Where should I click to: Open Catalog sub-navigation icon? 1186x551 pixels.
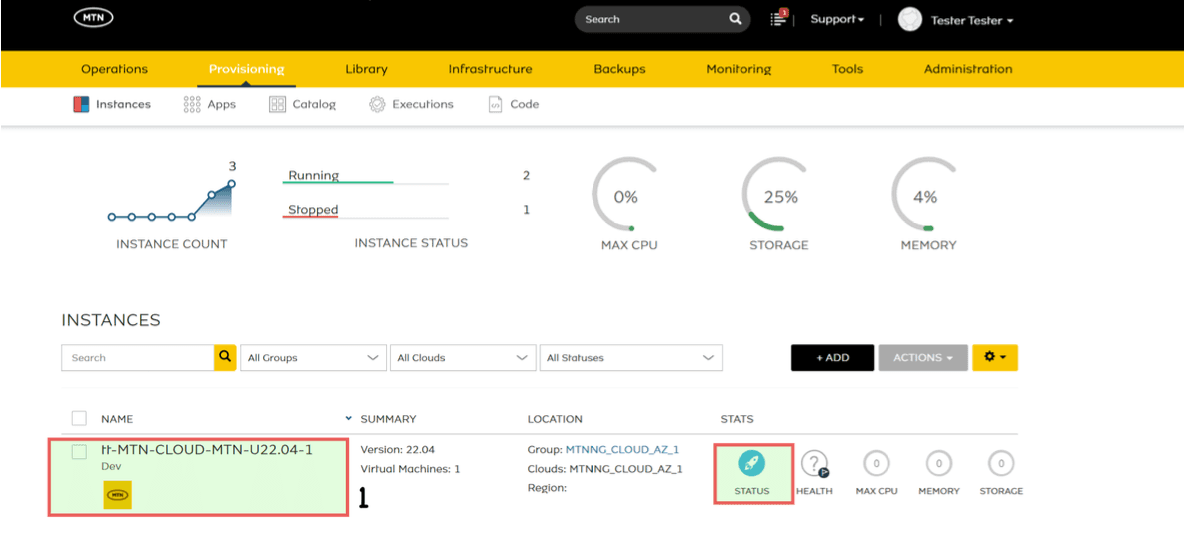(277, 104)
